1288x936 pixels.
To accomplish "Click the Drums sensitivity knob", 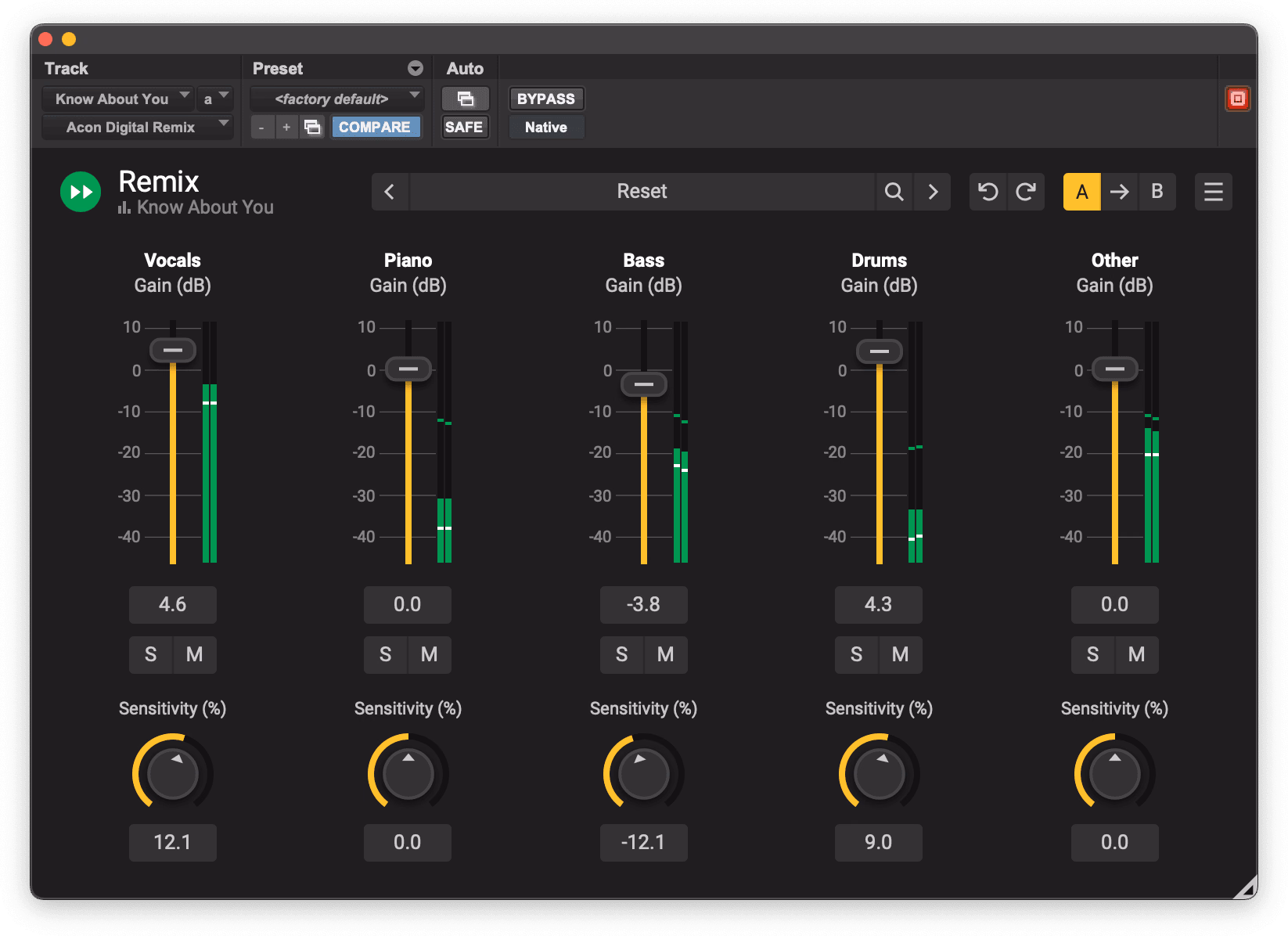I will pyautogui.click(x=879, y=773).
